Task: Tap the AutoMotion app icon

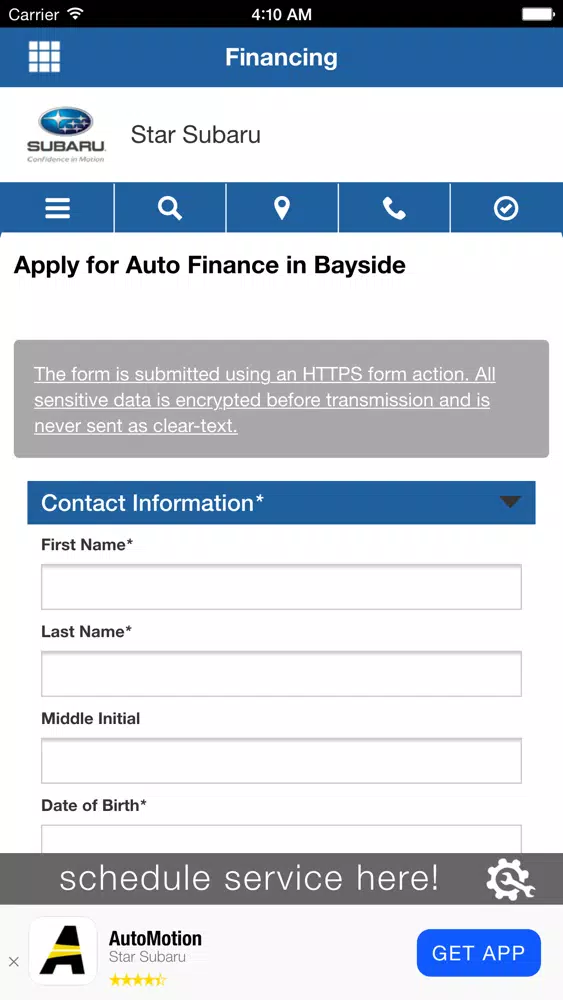Action: (63, 952)
